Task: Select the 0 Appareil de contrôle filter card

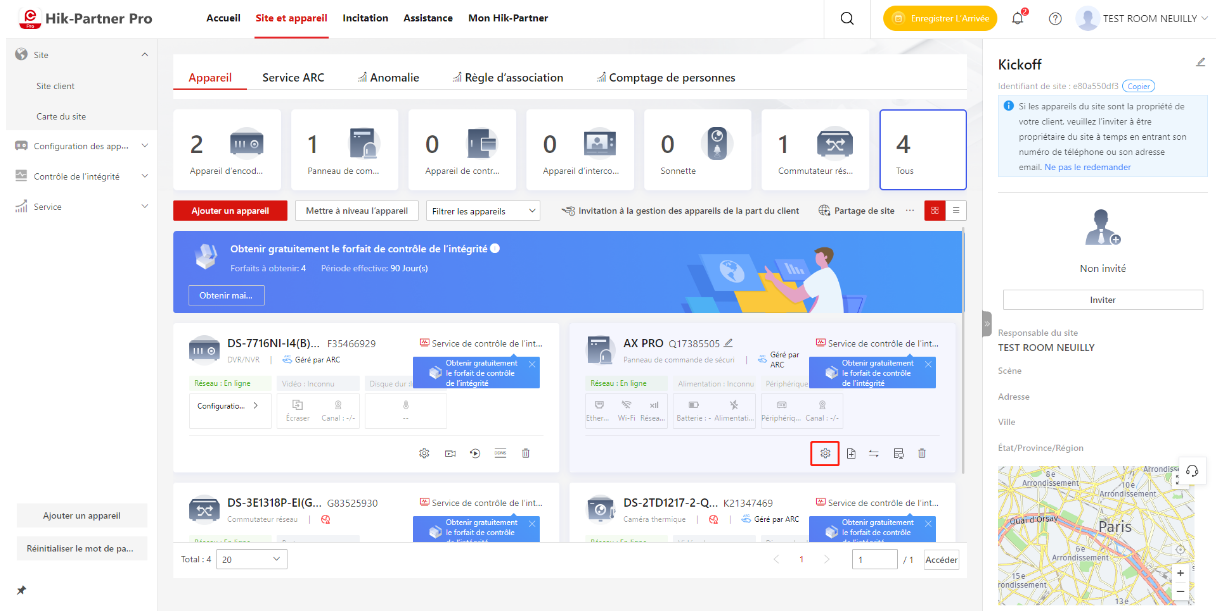Action: coord(462,149)
